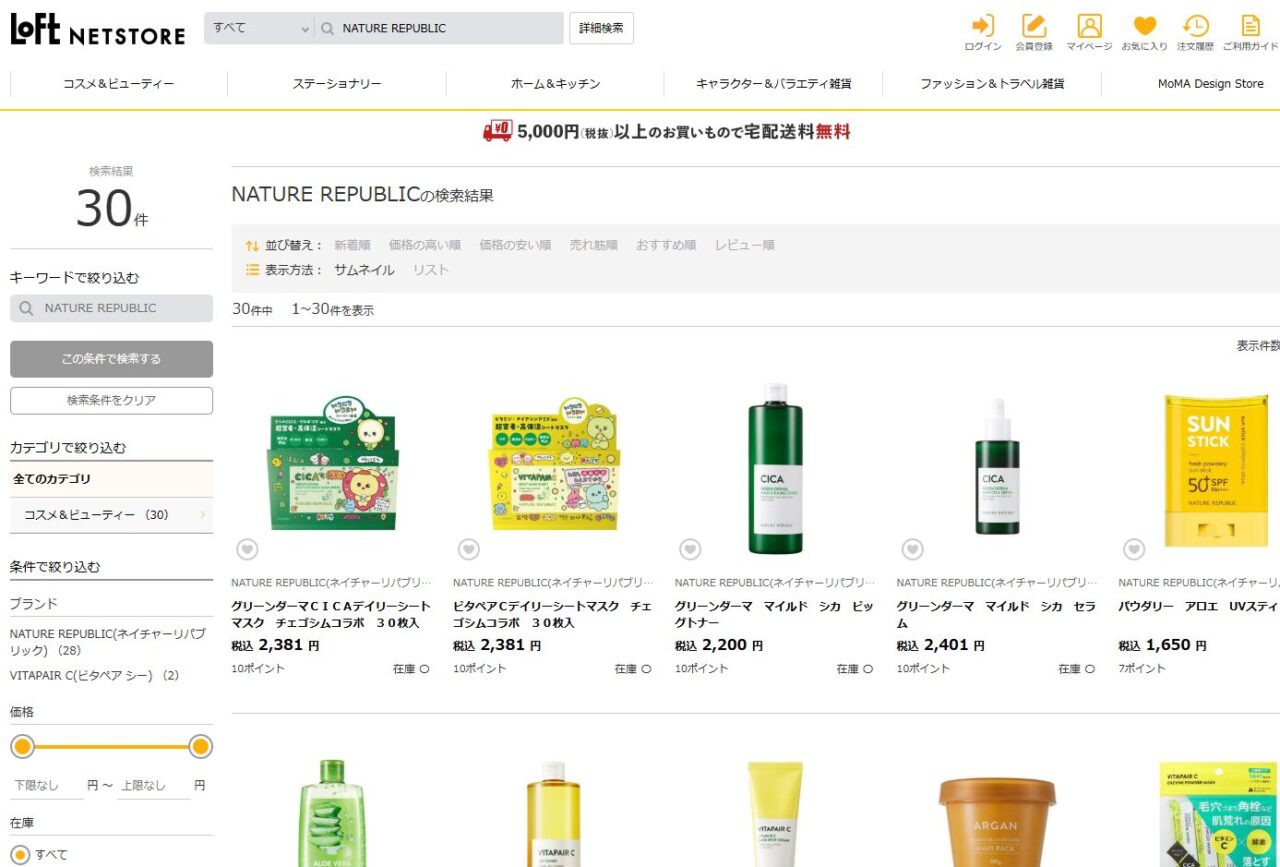The height and width of the screenshot is (867, 1280).
Task: Click the delivery truck icon in free-shipping banner
Action: pyautogui.click(x=497, y=131)
